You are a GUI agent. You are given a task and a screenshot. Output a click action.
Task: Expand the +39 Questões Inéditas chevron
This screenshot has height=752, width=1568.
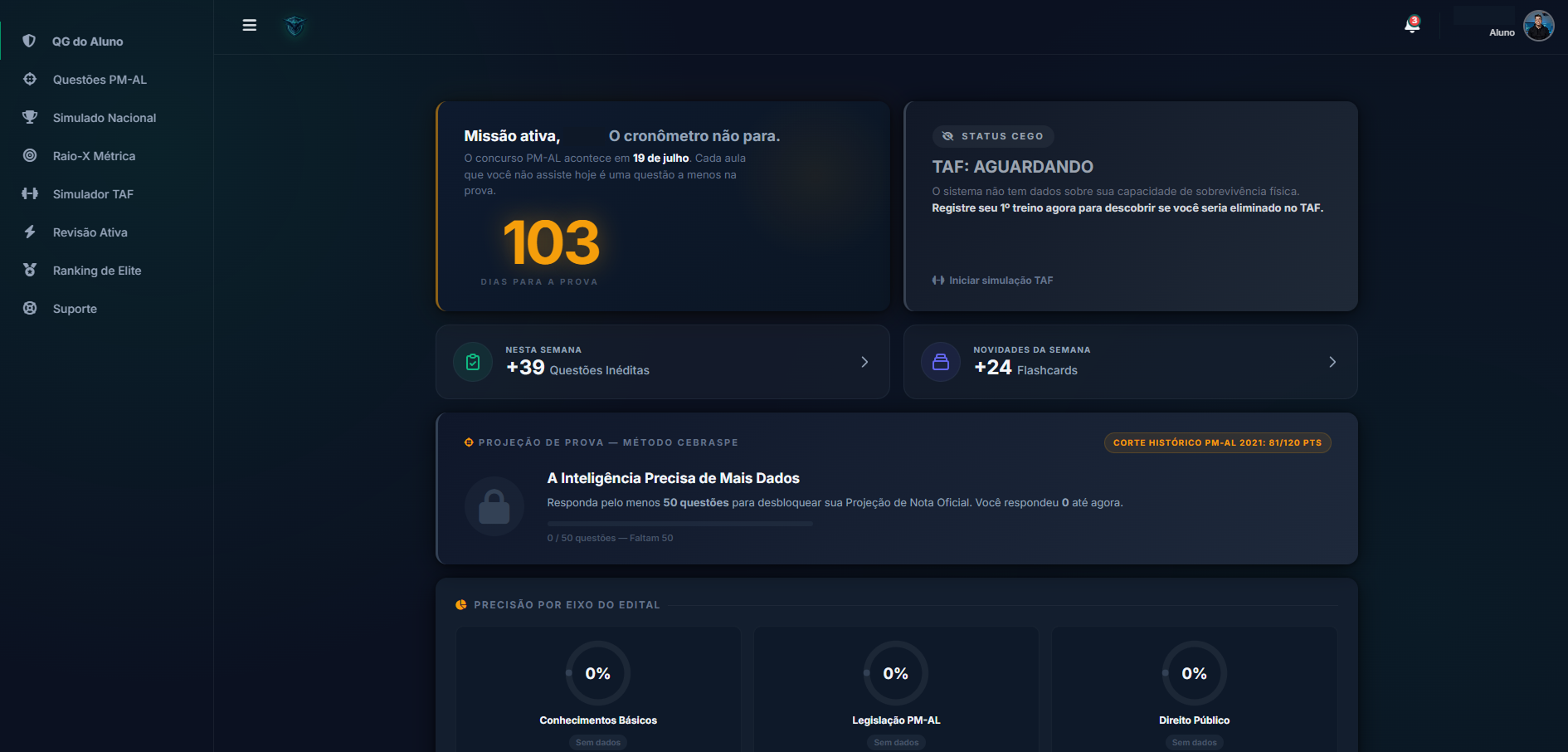click(x=864, y=362)
